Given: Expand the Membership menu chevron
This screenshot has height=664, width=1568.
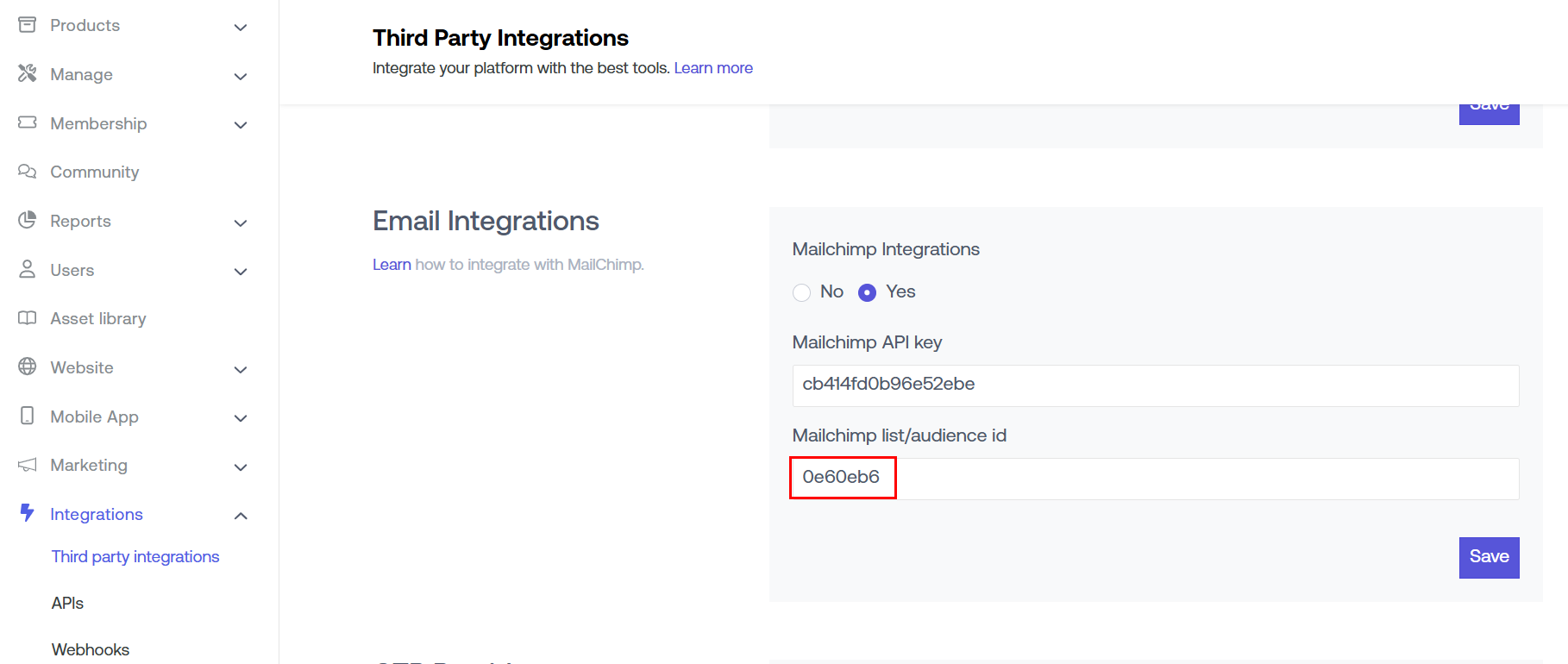Looking at the screenshot, I should [x=241, y=125].
